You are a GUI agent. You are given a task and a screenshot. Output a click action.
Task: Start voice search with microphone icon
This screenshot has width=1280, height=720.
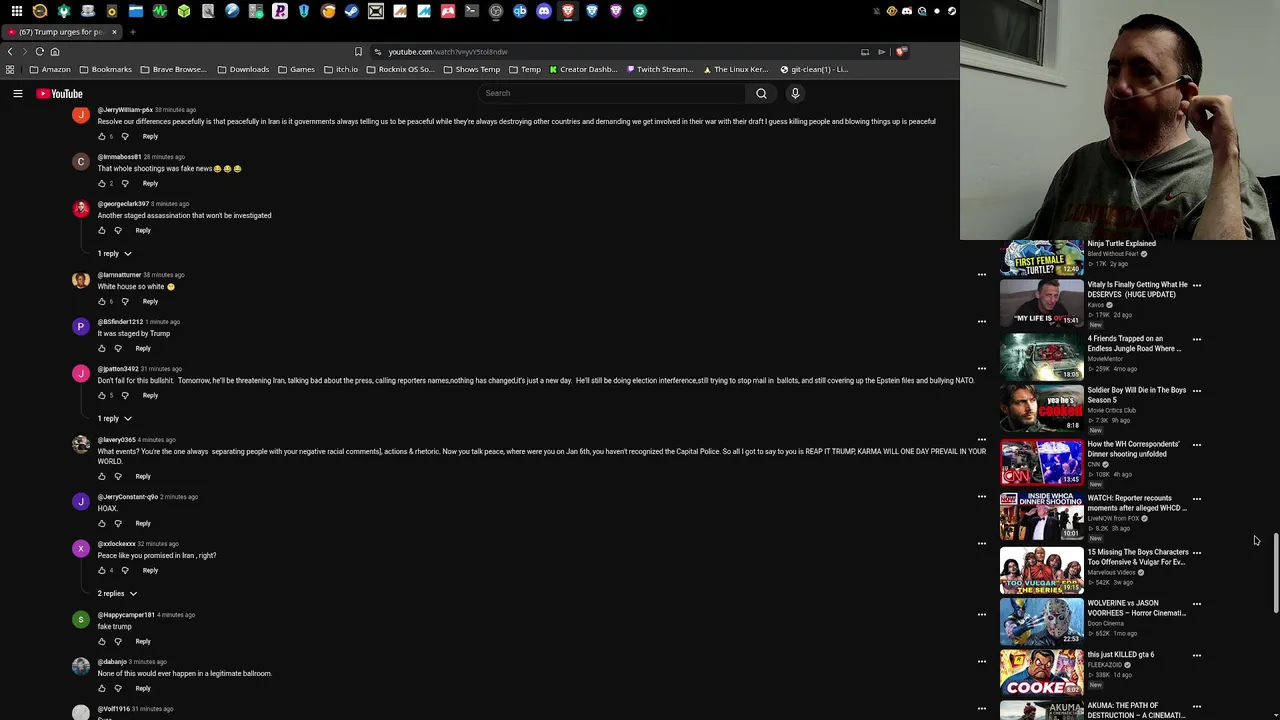tap(795, 93)
